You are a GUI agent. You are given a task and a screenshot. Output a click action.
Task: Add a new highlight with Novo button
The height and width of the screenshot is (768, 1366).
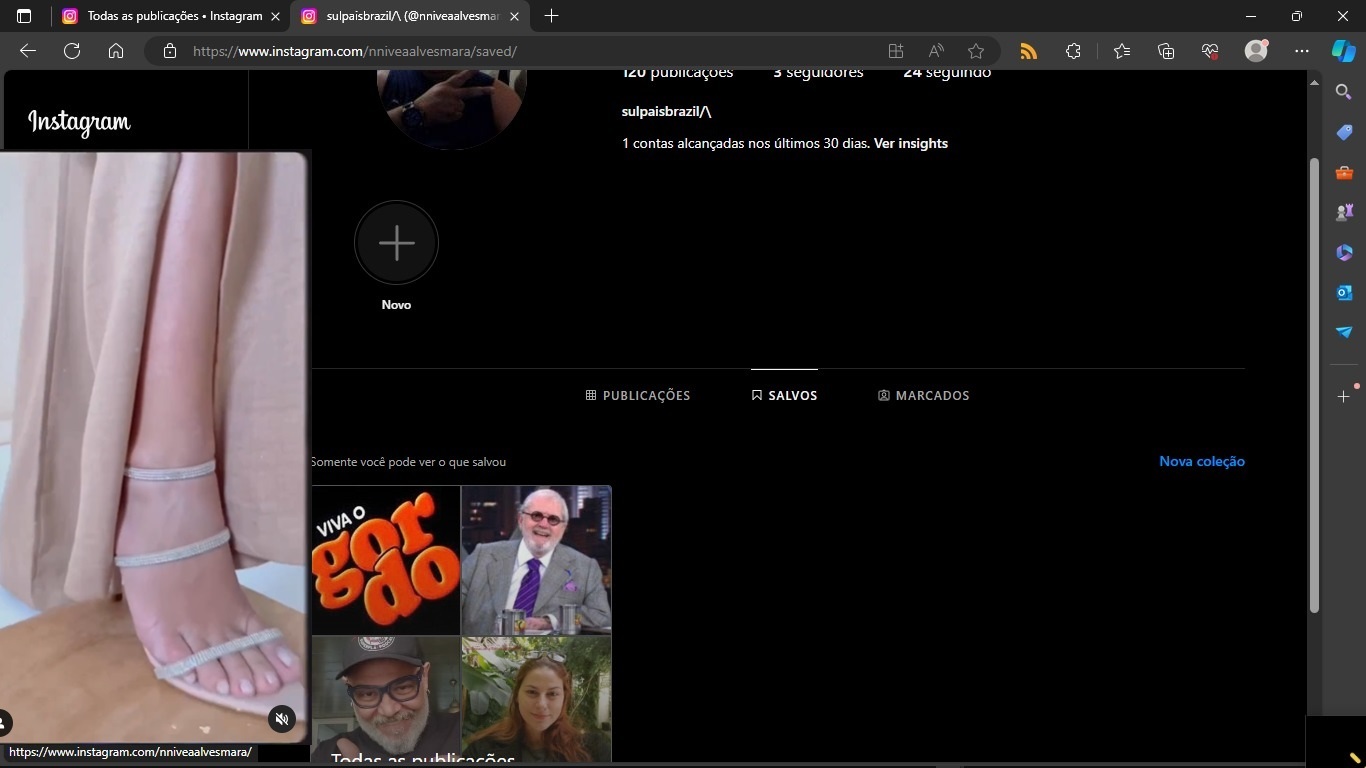pyautogui.click(x=396, y=243)
